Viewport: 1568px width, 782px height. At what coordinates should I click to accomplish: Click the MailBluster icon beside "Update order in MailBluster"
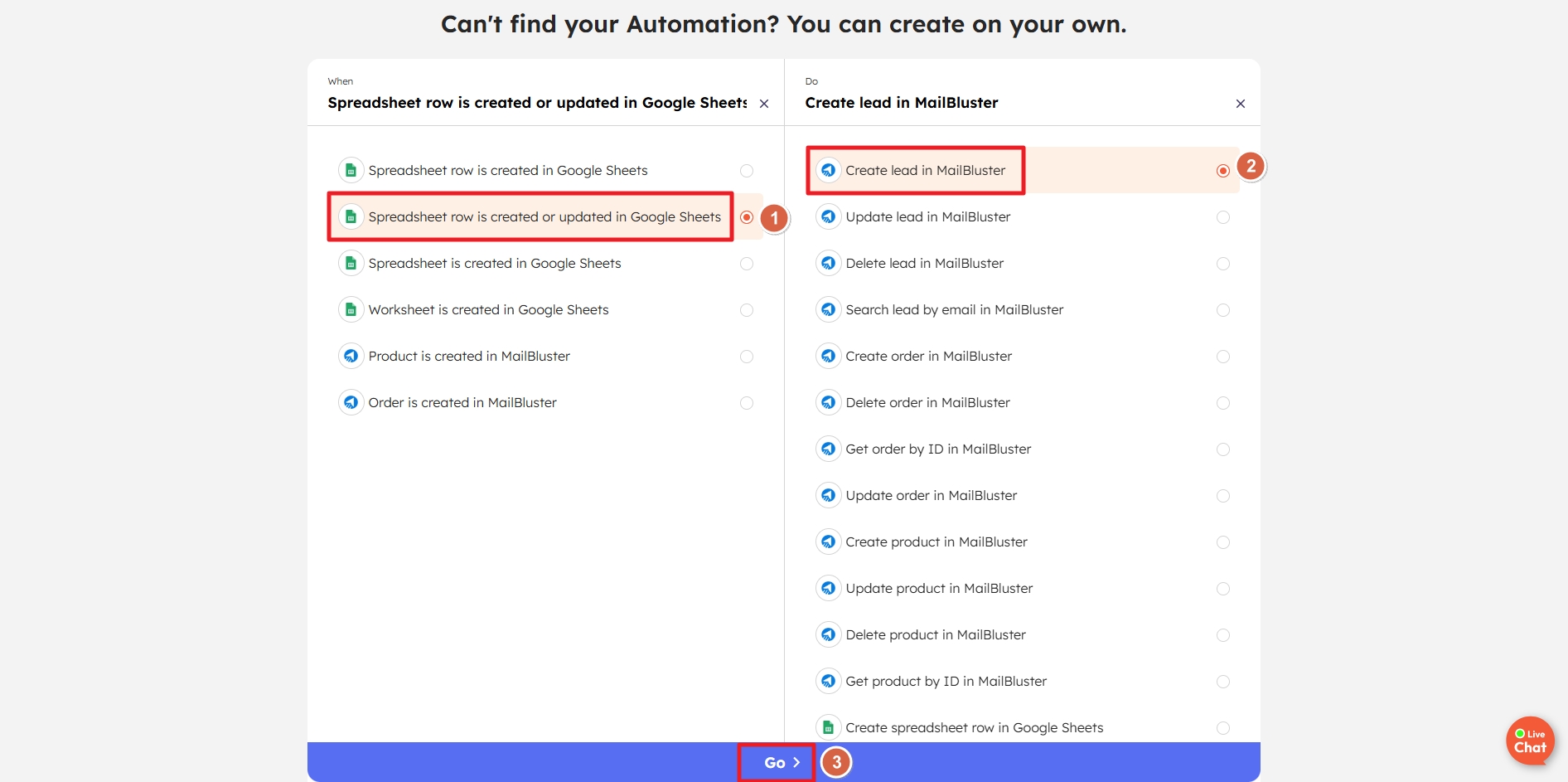[828, 495]
